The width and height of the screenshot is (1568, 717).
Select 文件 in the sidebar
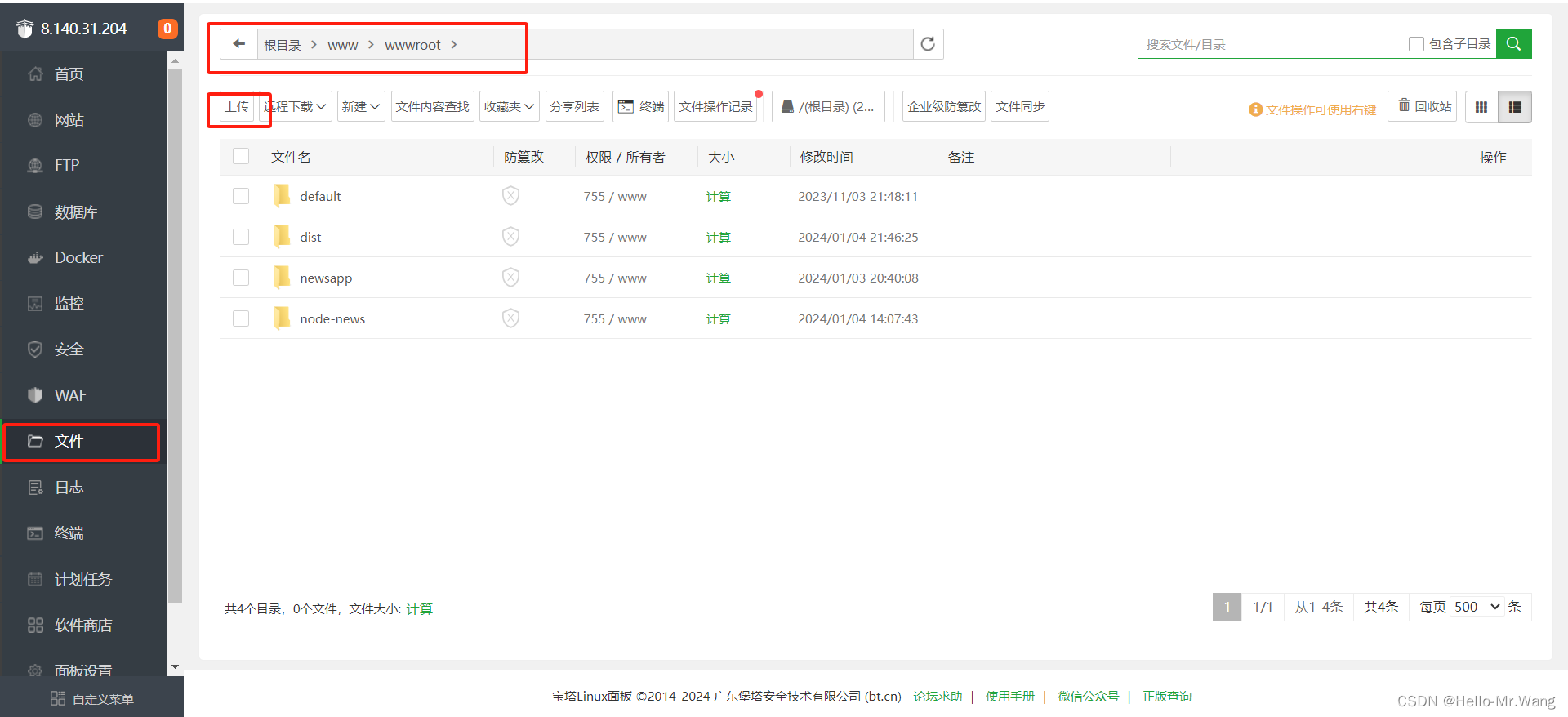pos(83,441)
